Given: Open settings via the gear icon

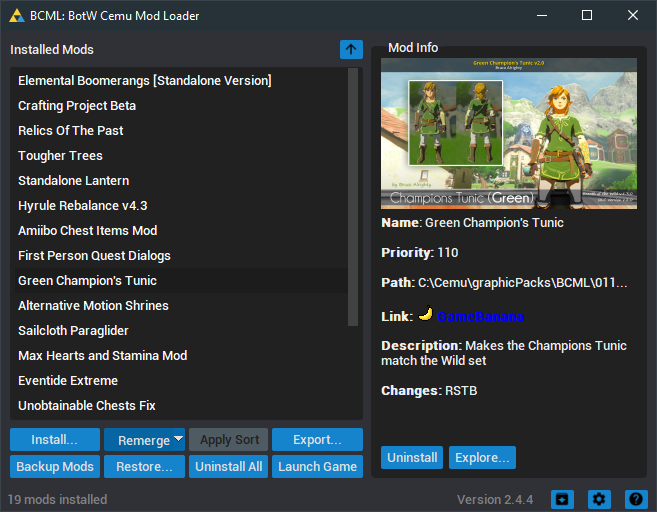Looking at the screenshot, I should tap(599, 499).
